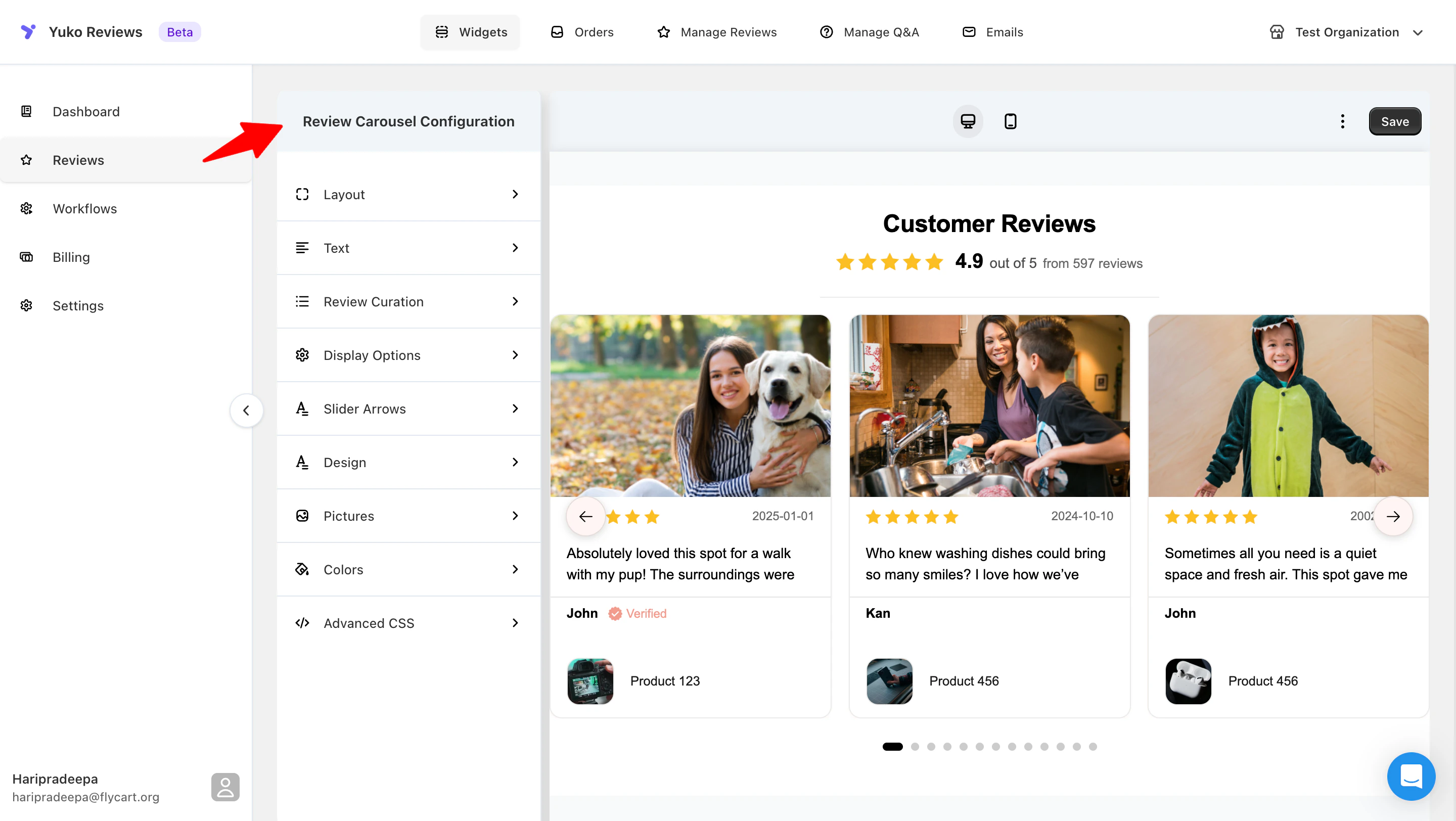Open the Billing page link

pos(71,257)
